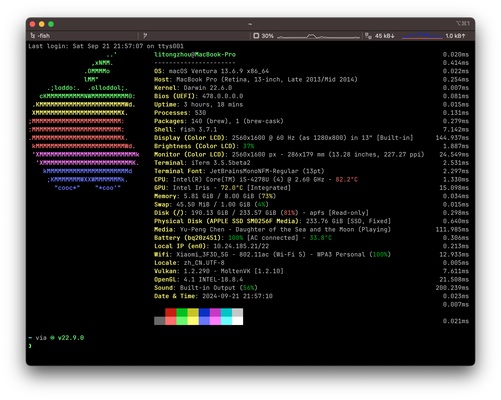Click the Display (Color LCD) line
The image size is (501, 400).
(284, 138)
